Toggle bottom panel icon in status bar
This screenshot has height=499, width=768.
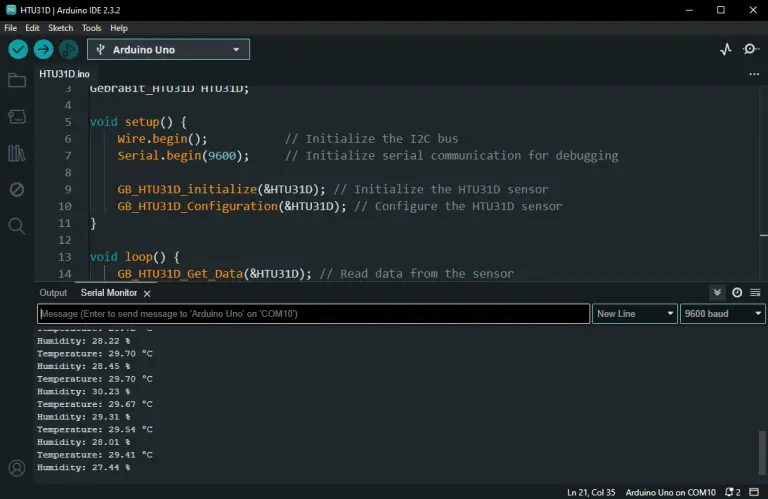pos(754,492)
